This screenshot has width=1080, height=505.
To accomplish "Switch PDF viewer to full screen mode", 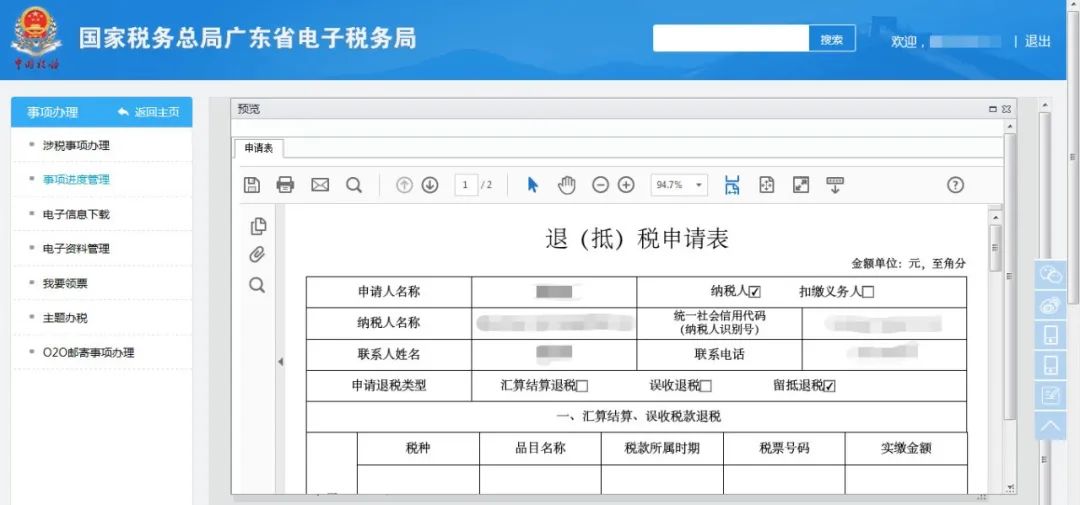I will (x=800, y=185).
